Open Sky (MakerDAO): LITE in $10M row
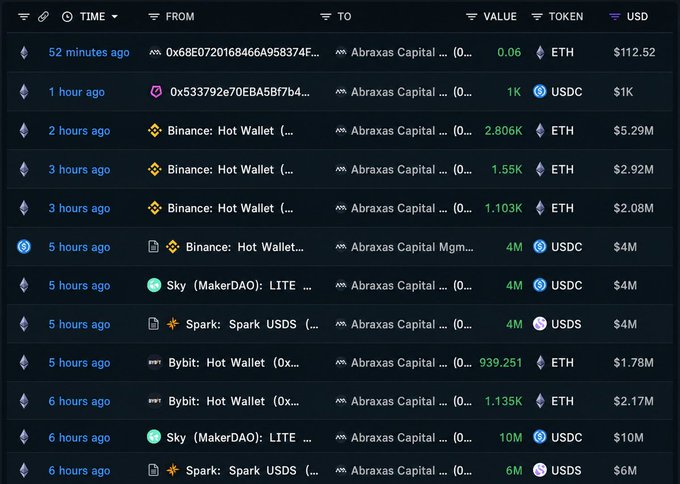The width and height of the screenshot is (680, 484). [x=239, y=438]
